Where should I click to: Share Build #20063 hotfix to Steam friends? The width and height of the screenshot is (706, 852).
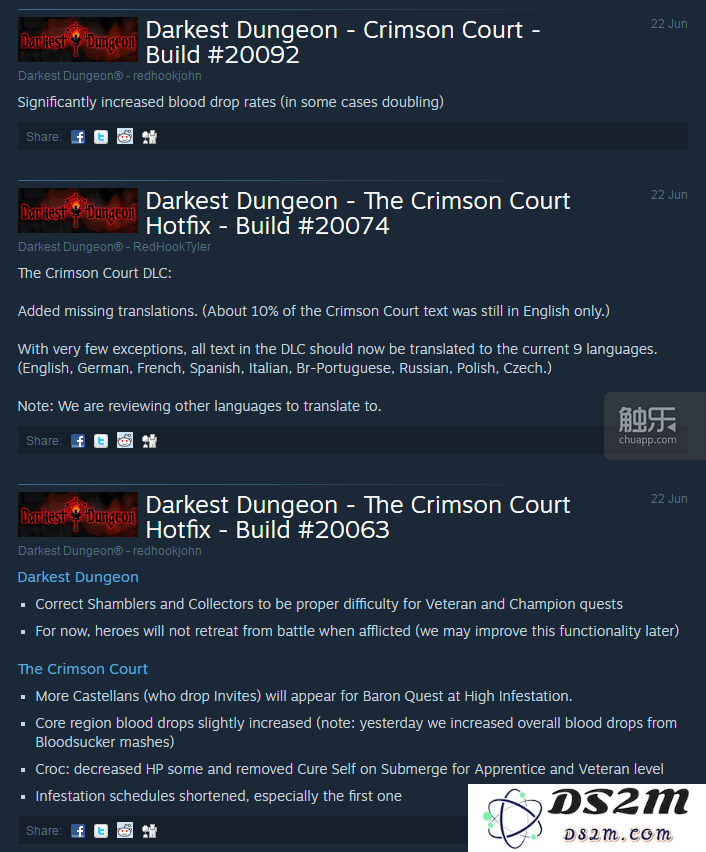[x=149, y=831]
